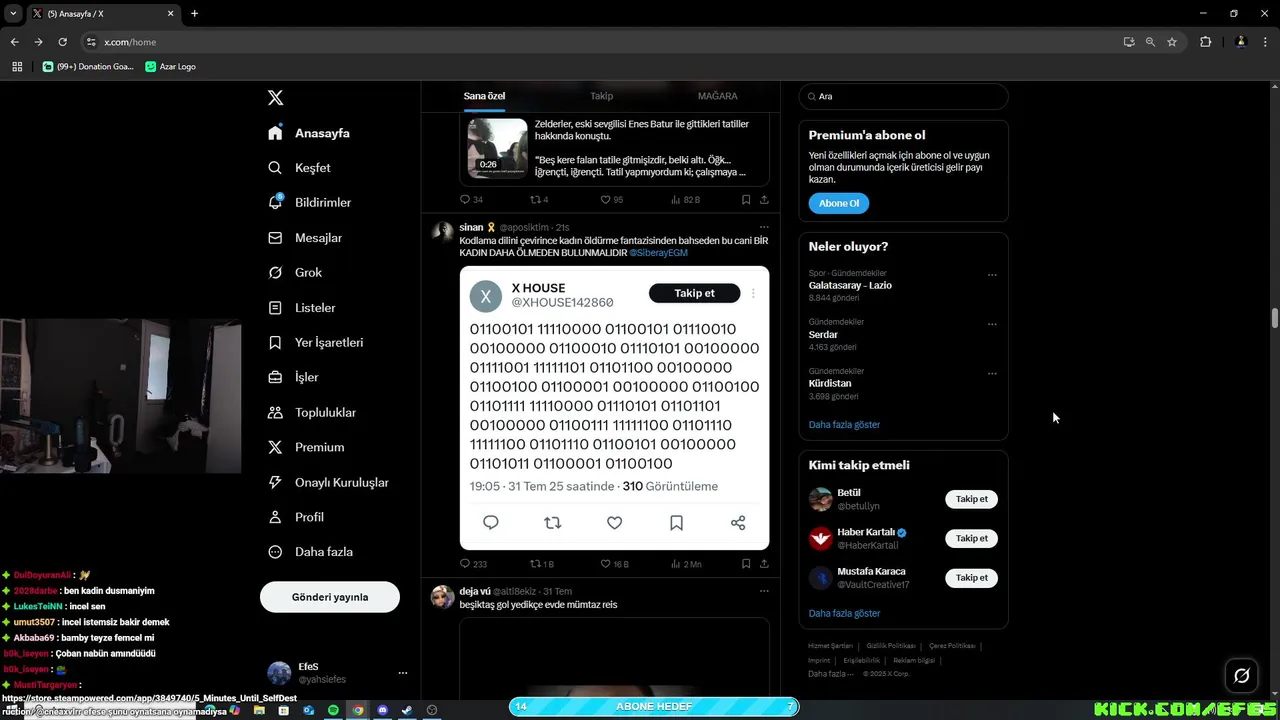This screenshot has width=1280, height=720.
Task: Follow Betül with Takip et
Action: [x=971, y=499]
